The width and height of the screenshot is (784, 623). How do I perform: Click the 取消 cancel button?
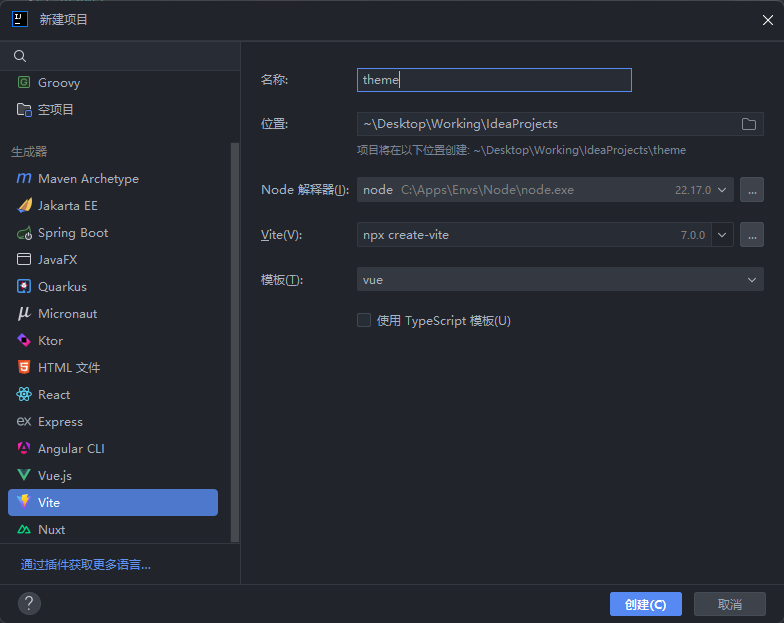(730, 604)
